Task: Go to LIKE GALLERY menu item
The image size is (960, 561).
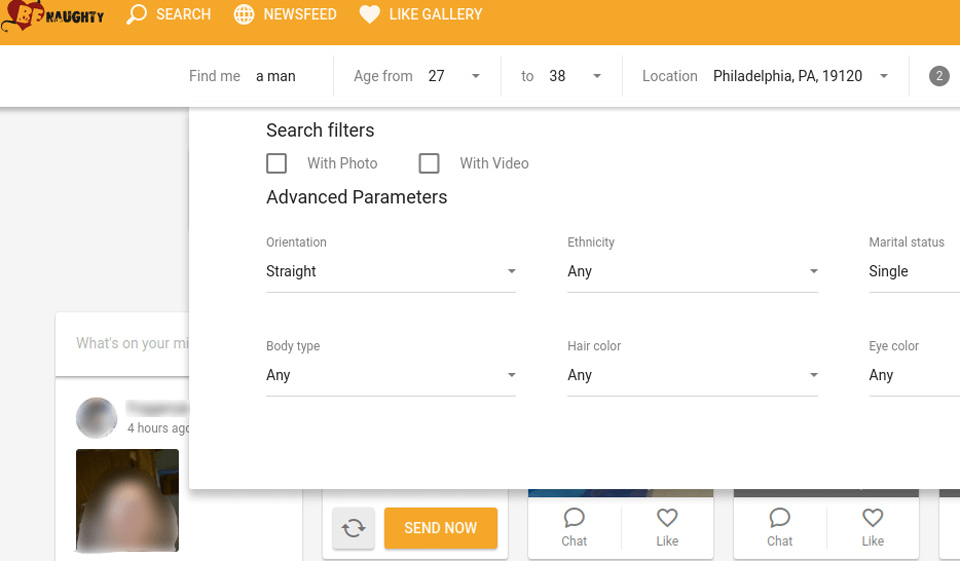Action: pyautogui.click(x=435, y=15)
